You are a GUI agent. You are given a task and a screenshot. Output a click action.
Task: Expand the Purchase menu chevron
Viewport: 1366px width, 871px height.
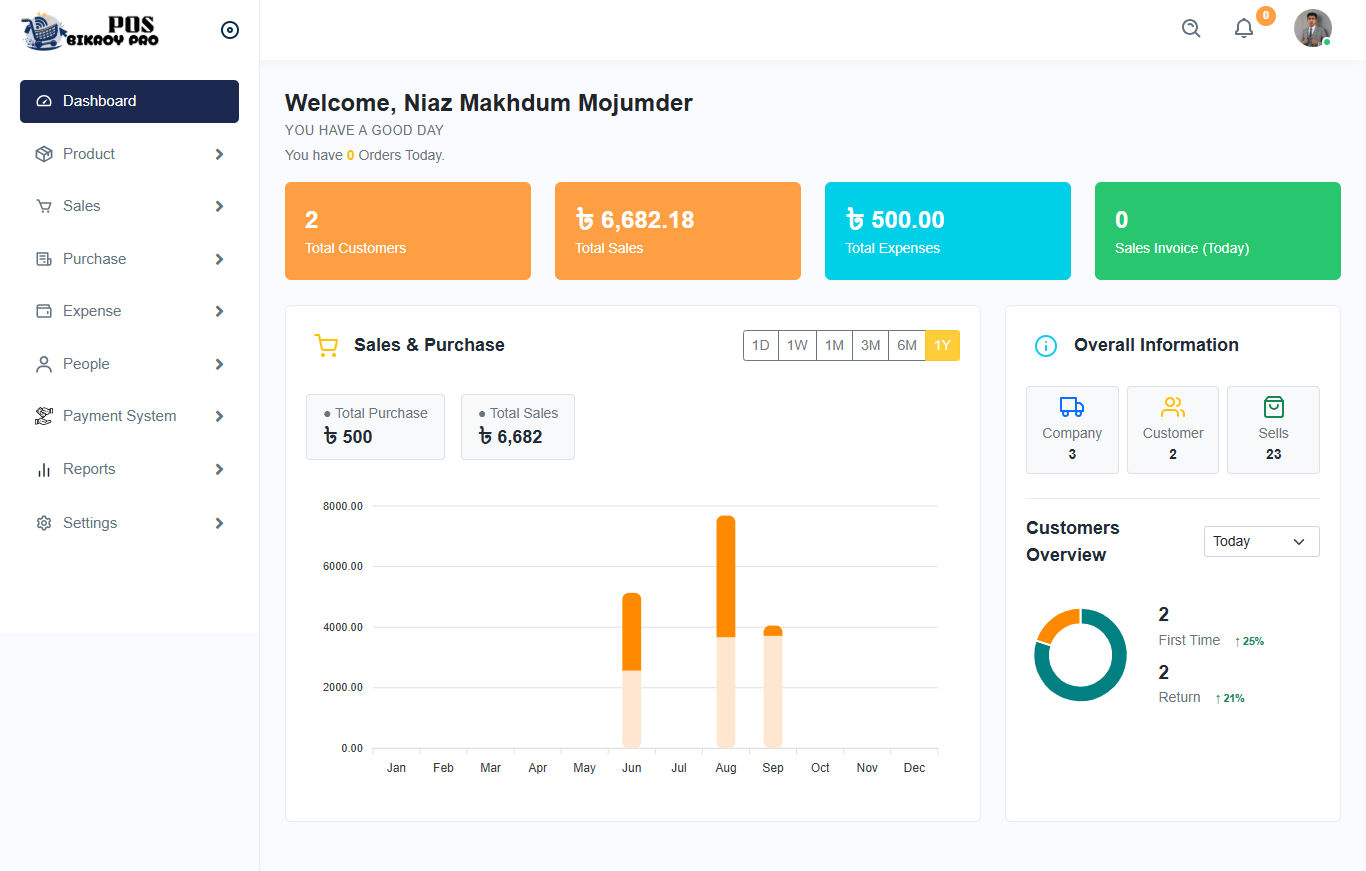219,259
